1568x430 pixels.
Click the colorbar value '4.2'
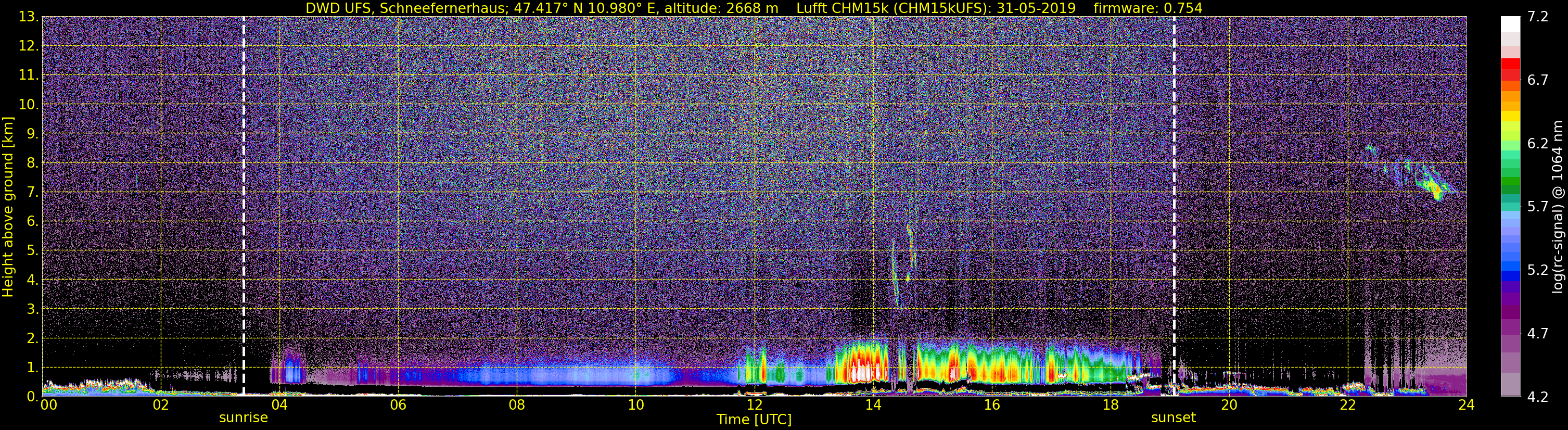[x=1538, y=397]
